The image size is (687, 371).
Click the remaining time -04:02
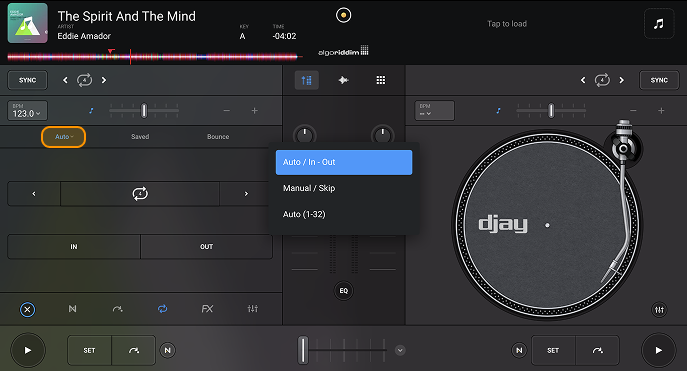pyautogui.click(x=284, y=36)
